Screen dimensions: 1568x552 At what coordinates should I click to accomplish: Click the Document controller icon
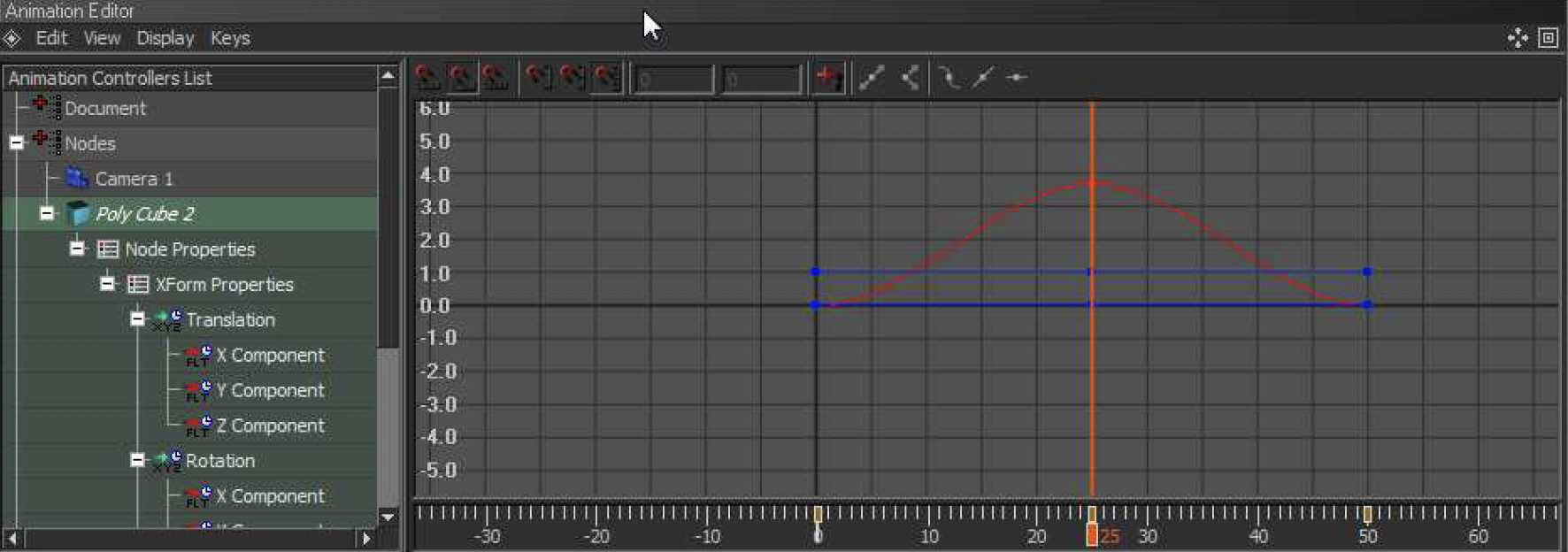click(46, 107)
